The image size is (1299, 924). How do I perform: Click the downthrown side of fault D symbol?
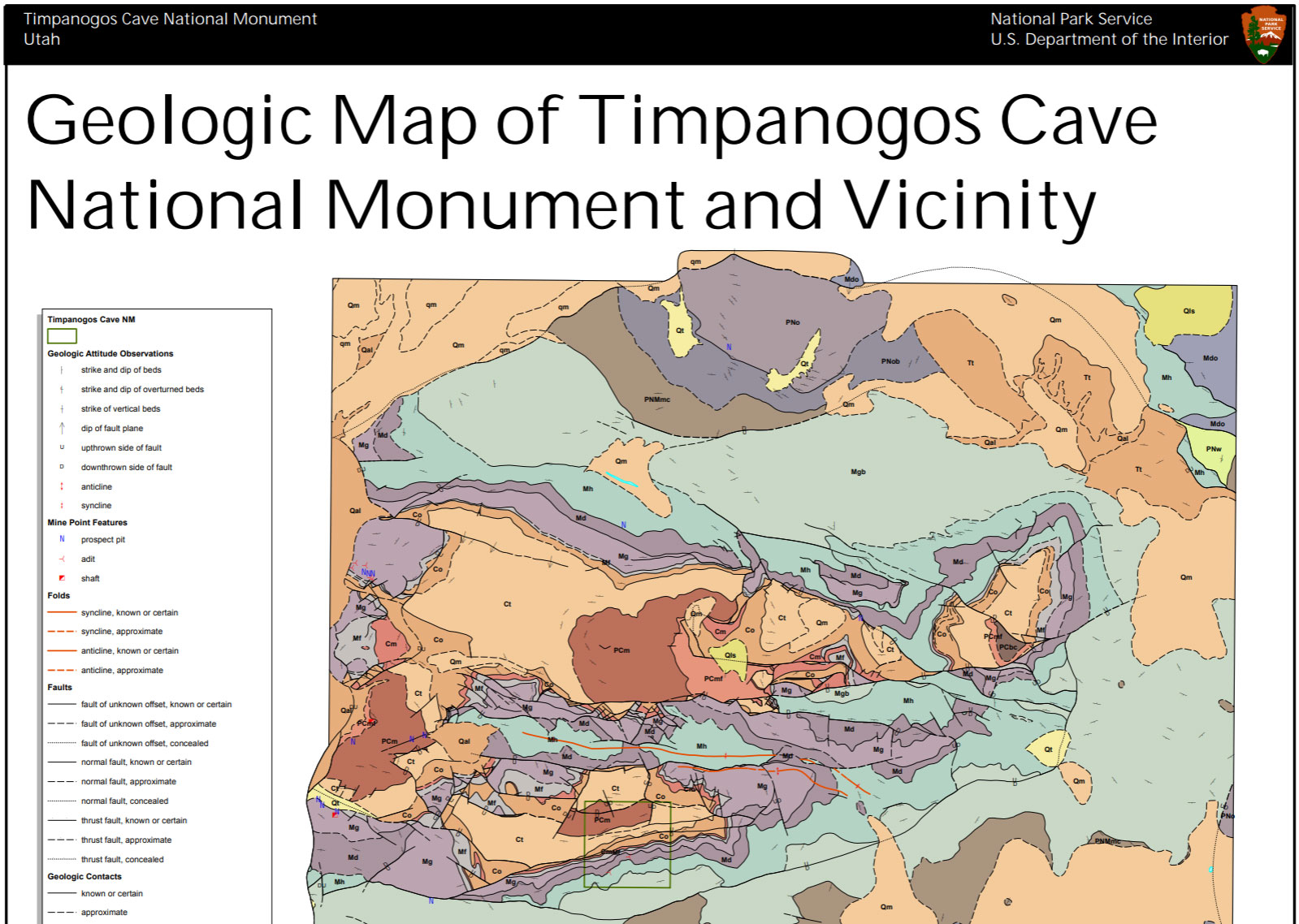(62, 467)
